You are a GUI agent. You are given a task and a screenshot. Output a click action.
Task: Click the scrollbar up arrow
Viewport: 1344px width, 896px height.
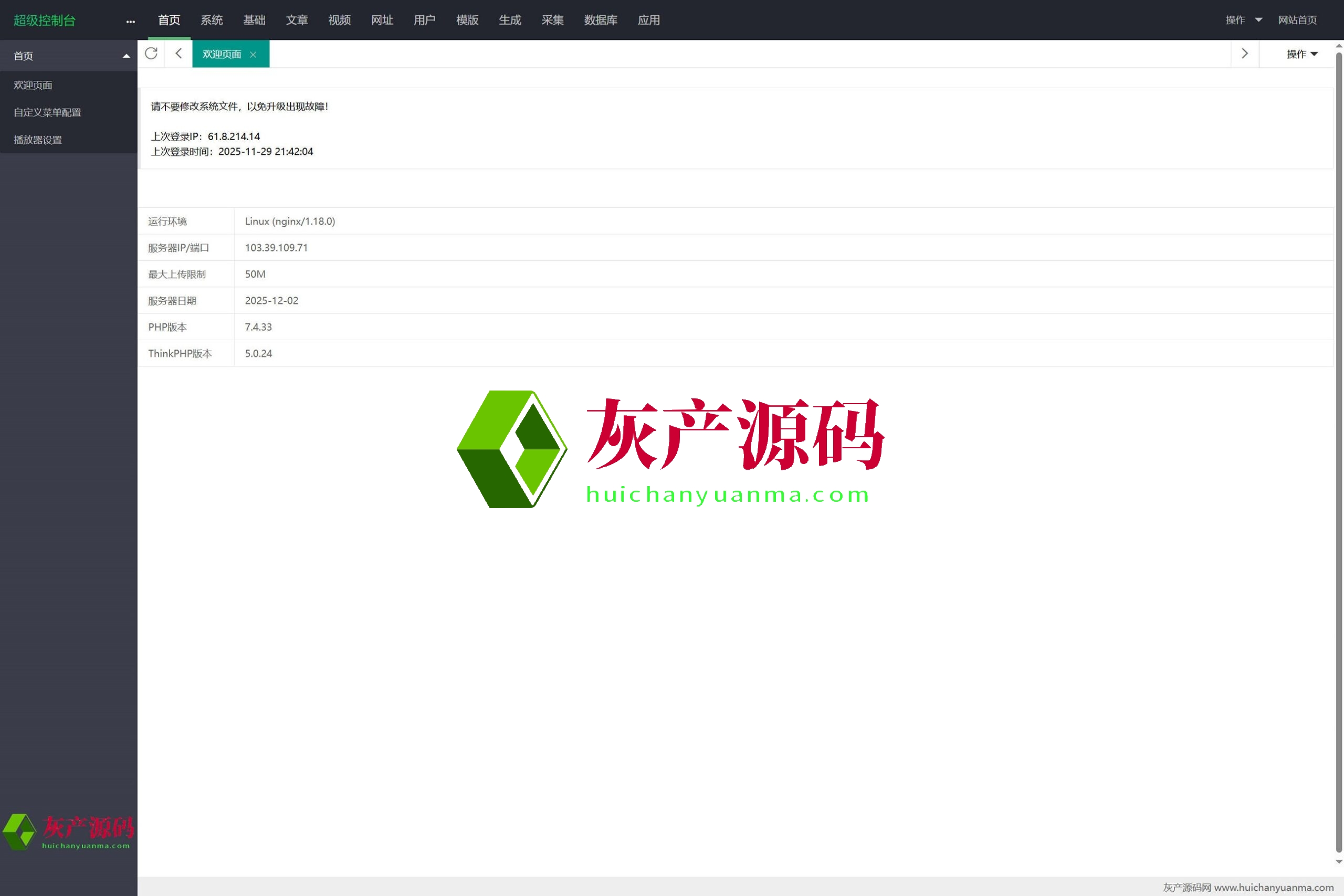click(1338, 46)
